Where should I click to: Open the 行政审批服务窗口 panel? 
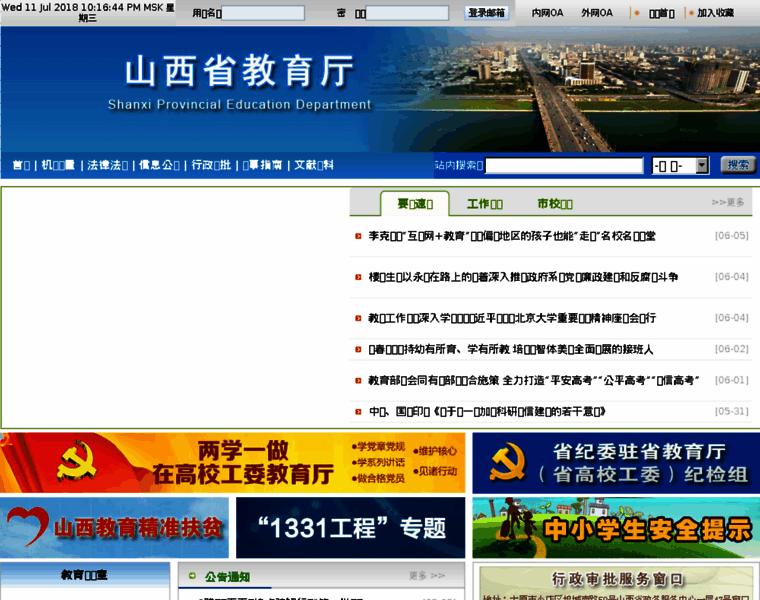(x=617, y=583)
